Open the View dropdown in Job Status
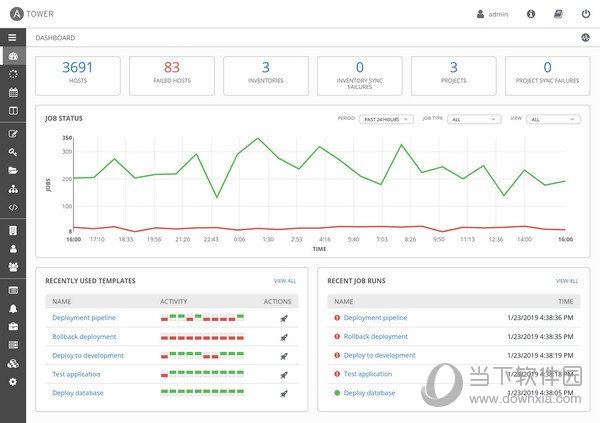Screen dimensions: 600x423 [553, 119]
